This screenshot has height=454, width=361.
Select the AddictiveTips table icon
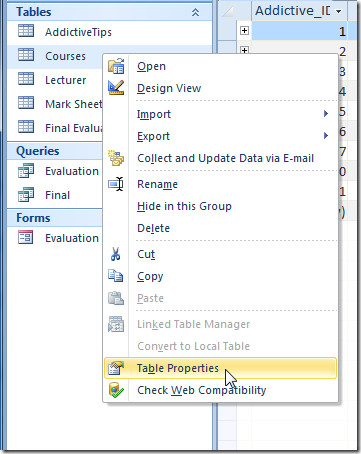(x=26, y=31)
